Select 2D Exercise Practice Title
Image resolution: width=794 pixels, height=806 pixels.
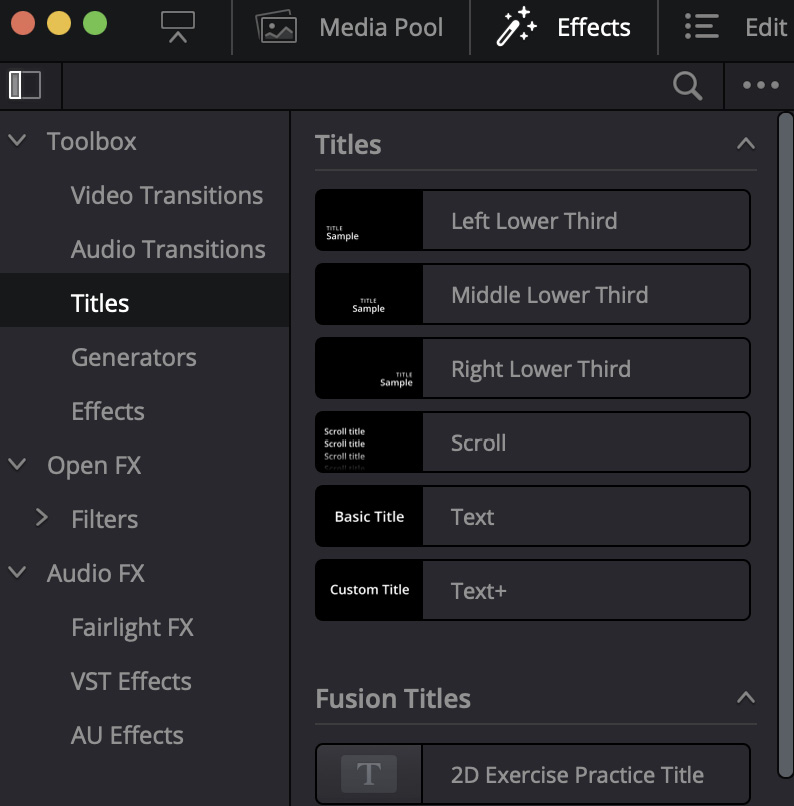(577, 775)
